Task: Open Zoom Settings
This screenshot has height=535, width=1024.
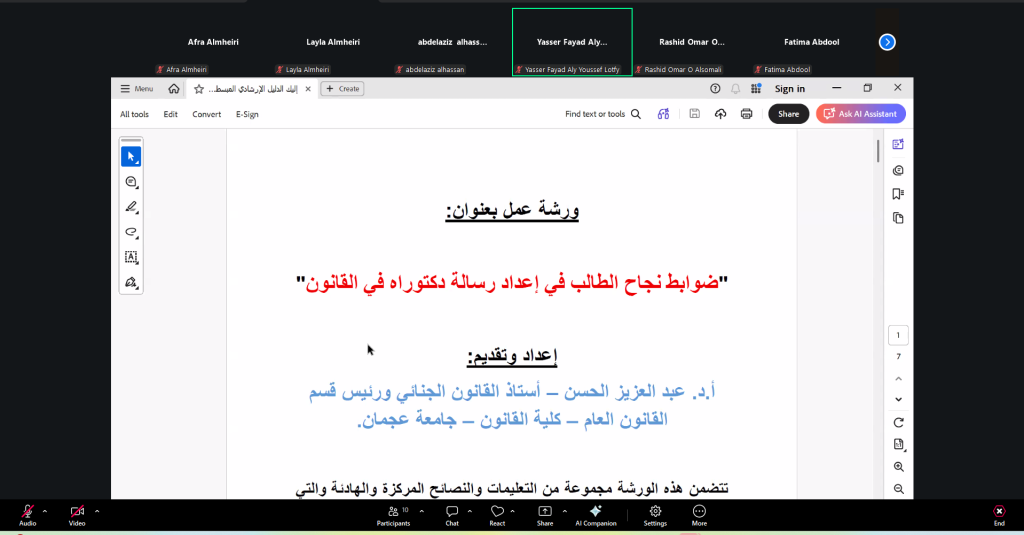Action: tap(655, 515)
